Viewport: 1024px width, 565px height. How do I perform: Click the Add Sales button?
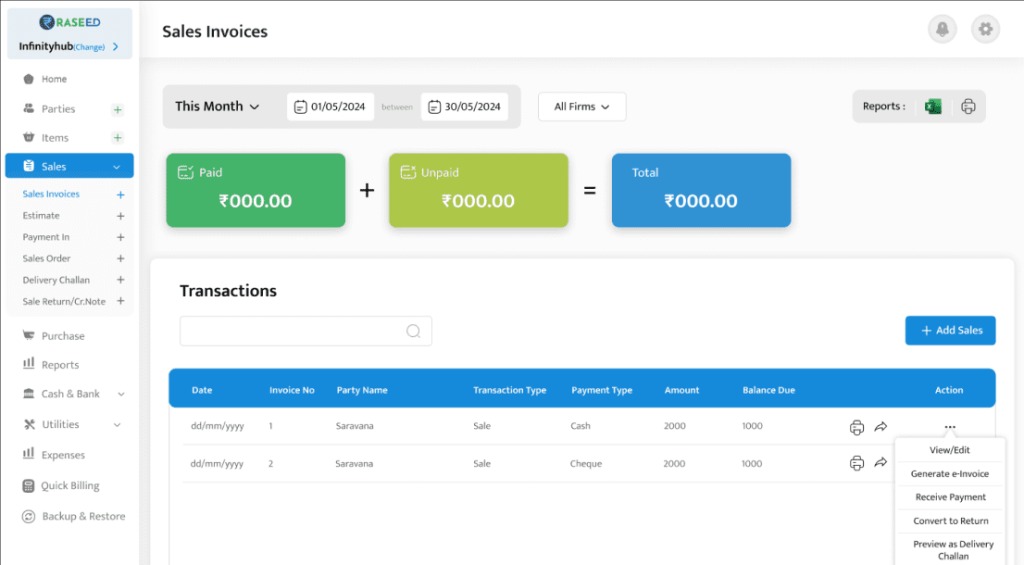[x=950, y=331]
